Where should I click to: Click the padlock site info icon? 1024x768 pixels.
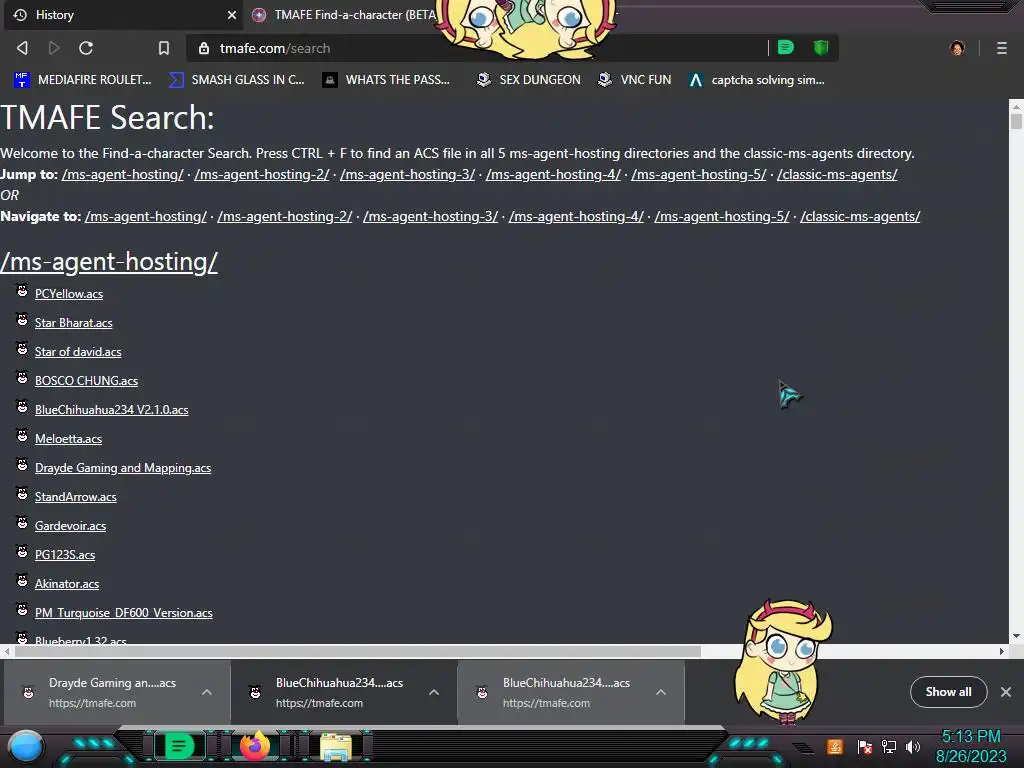click(x=204, y=48)
